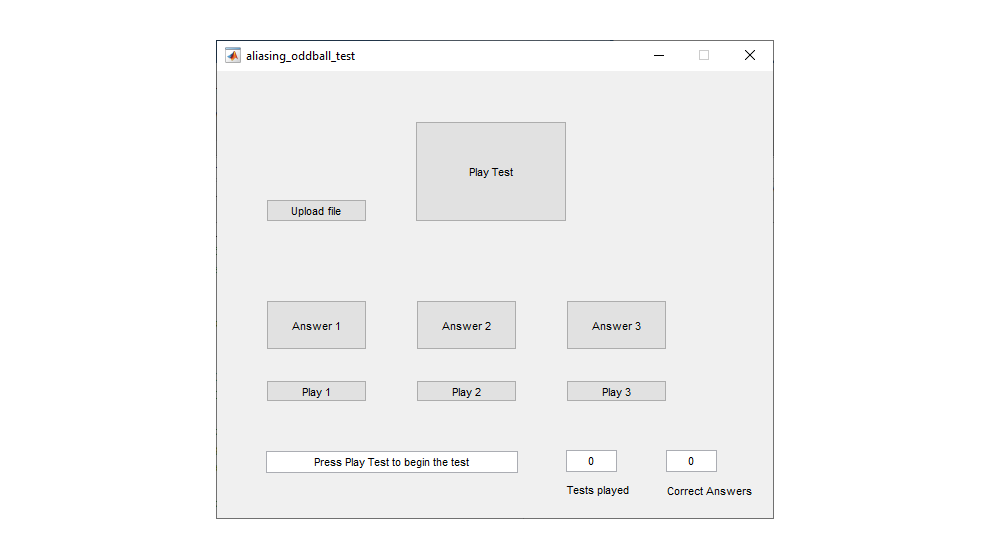
Task: Click the Correct Answers counter field
Action: pyautogui.click(x=691, y=461)
